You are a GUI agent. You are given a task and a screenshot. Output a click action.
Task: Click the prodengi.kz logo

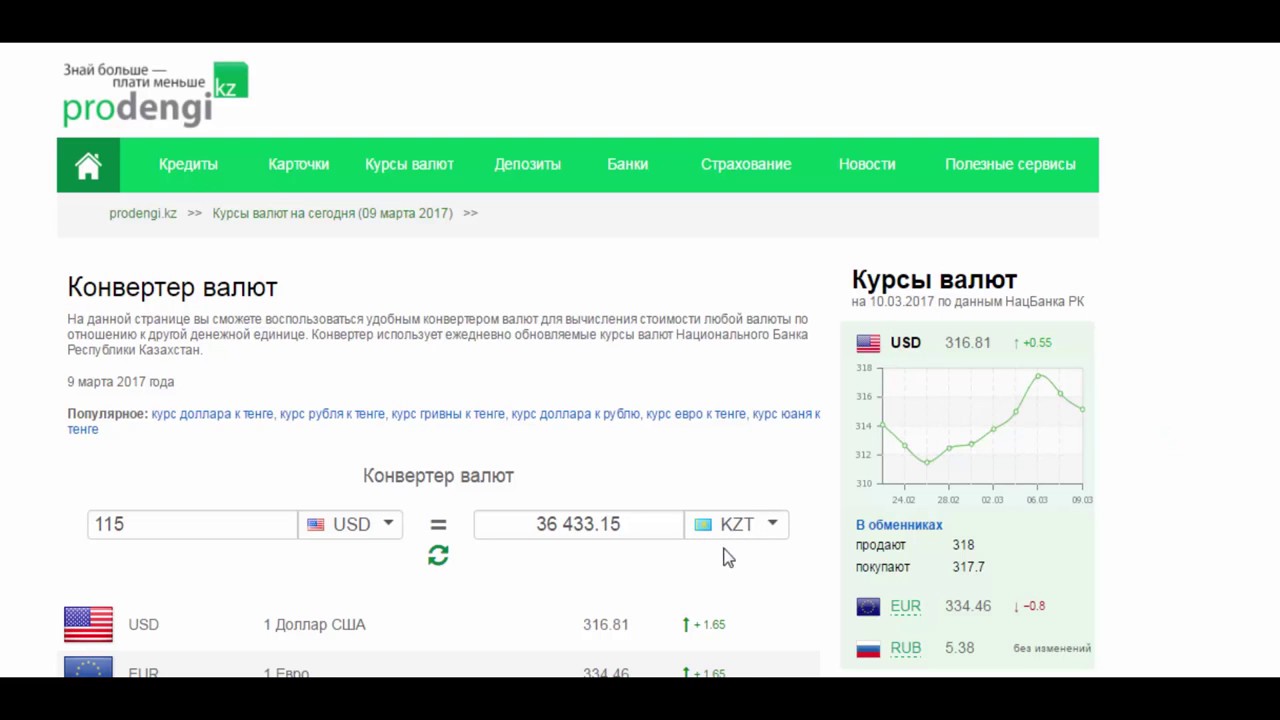(155, 94)
